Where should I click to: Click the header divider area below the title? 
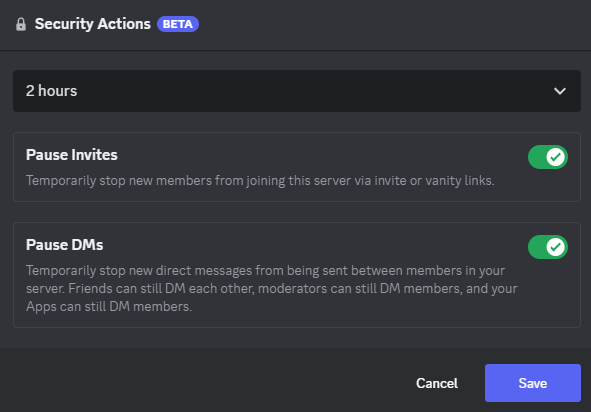pos(296,50)
